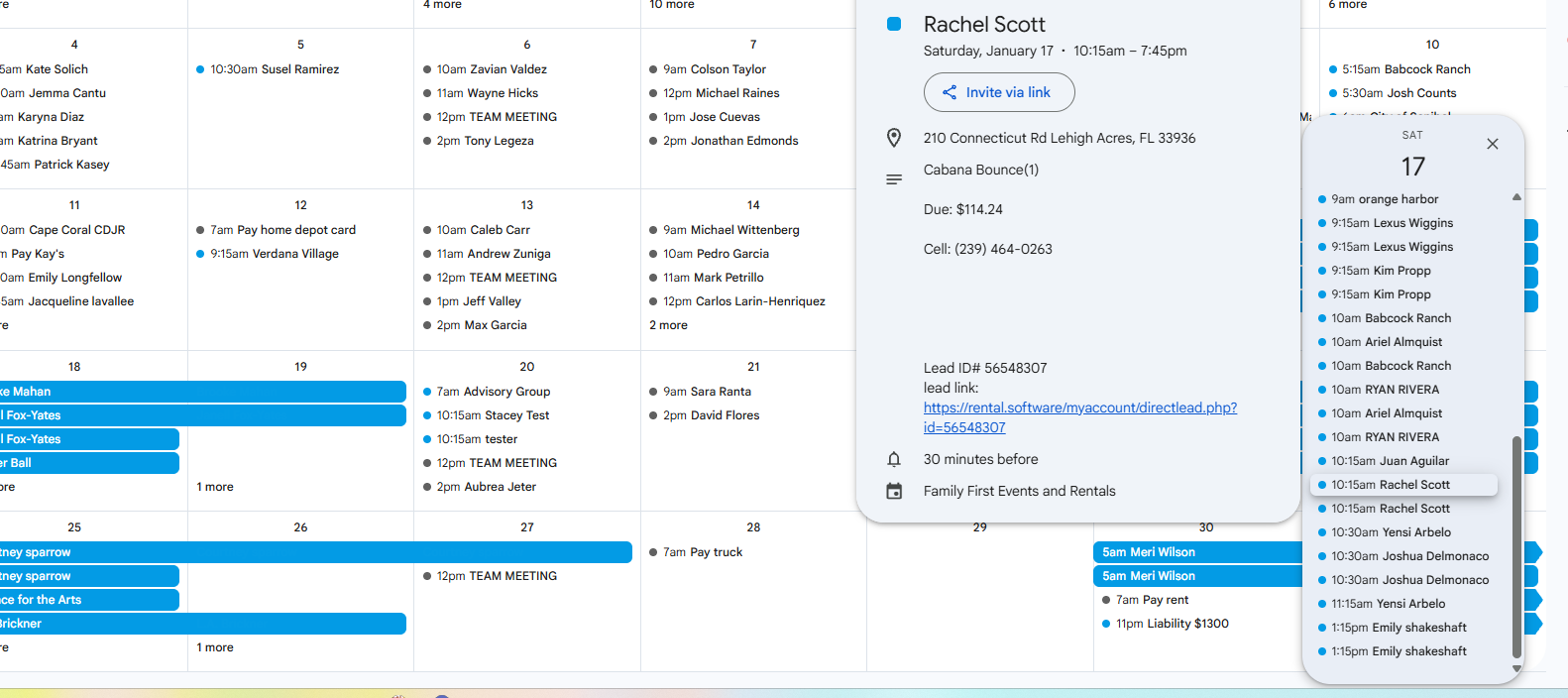1568x698 pixels.
Task: Click the location pin icon
Action: (893, 138)
